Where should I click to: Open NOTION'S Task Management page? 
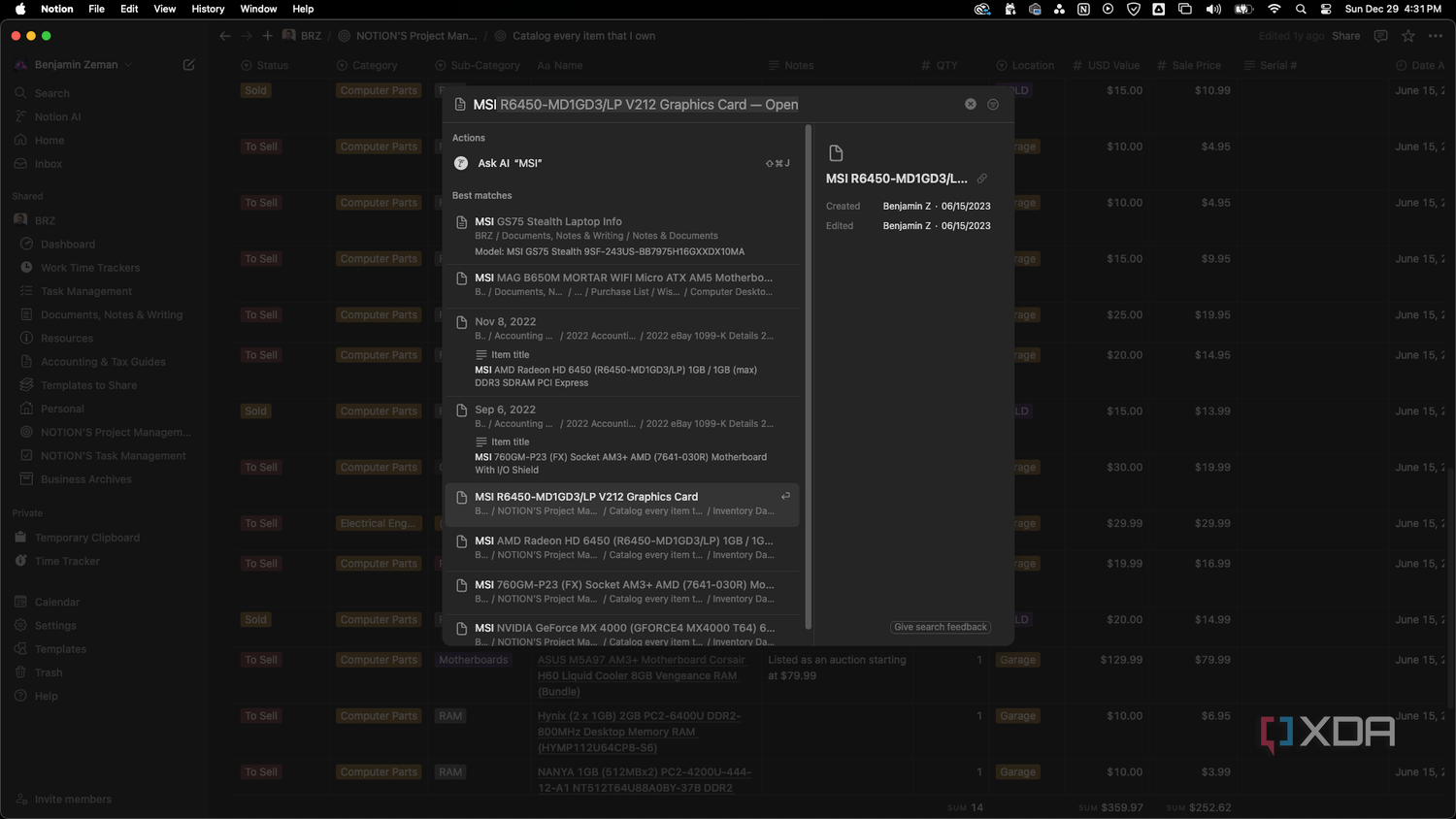pos(113,456)
